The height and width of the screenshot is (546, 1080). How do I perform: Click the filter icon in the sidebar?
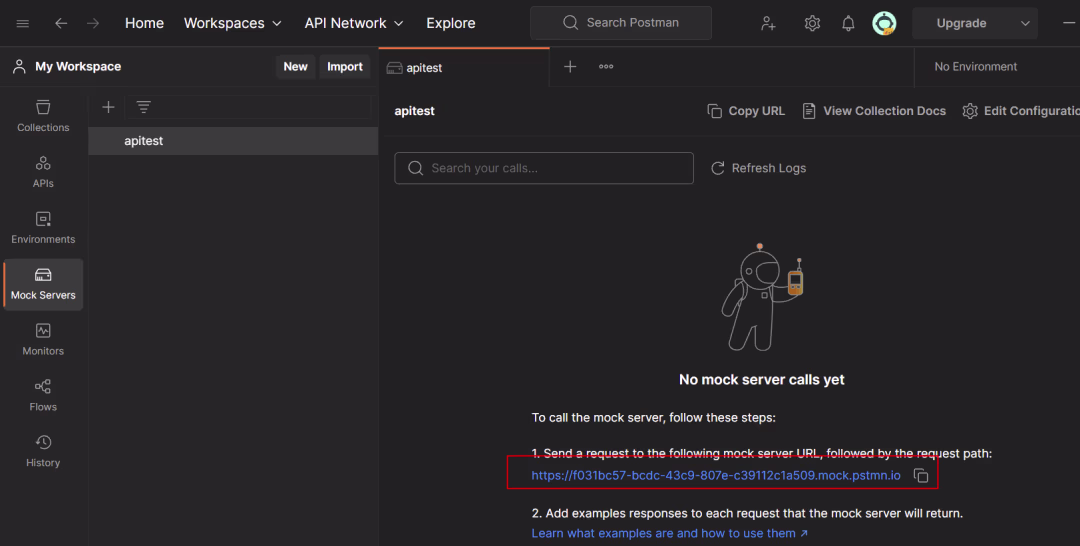pyautogui.click(x=143, y=107)
